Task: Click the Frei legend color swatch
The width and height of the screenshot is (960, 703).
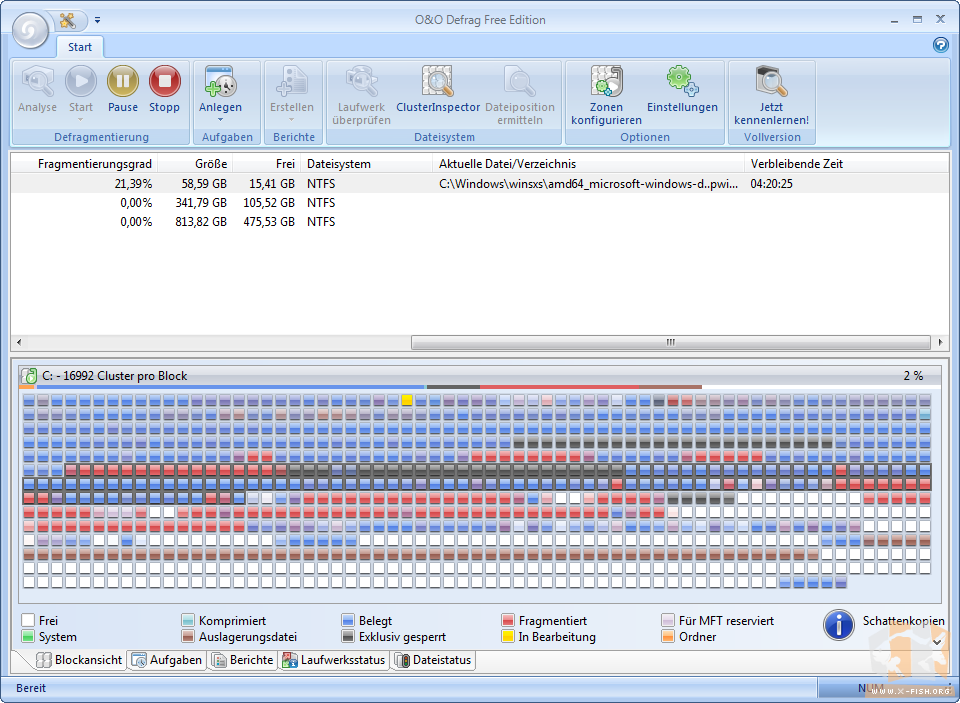Action: (x=28, y=620)
